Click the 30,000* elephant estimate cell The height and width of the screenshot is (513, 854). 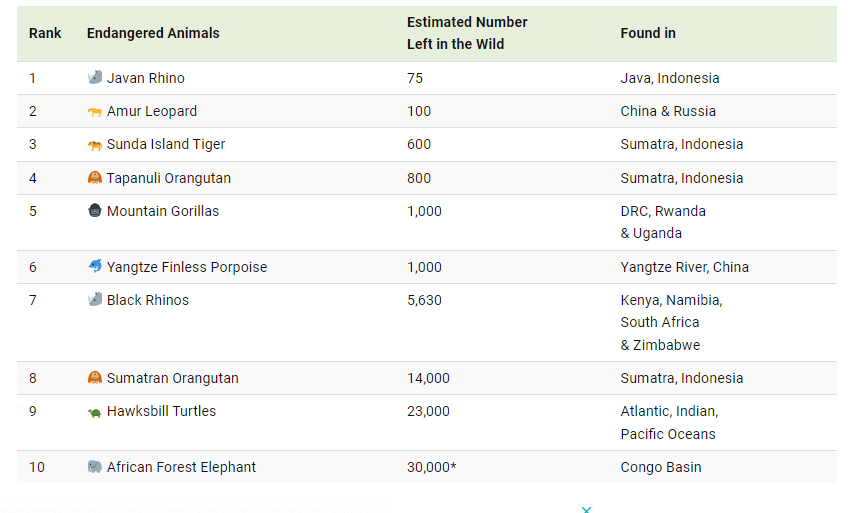click(431, 467)
